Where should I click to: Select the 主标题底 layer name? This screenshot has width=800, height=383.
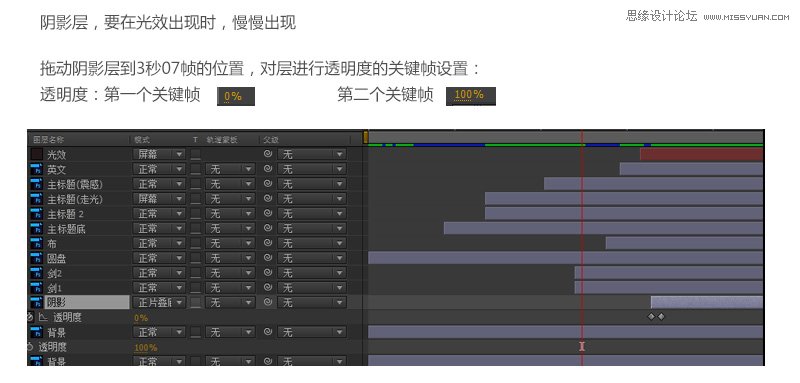click(x=66, y=229)
